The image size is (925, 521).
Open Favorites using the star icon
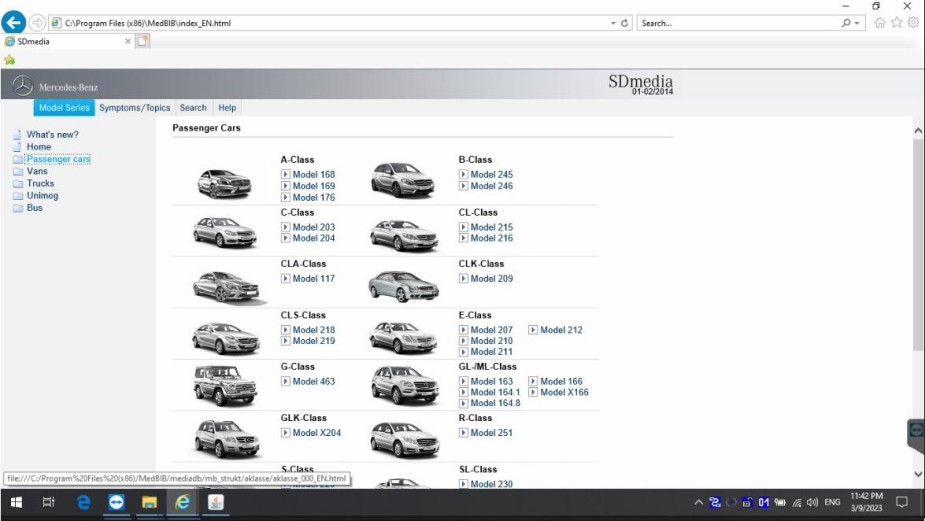[897, 22]
